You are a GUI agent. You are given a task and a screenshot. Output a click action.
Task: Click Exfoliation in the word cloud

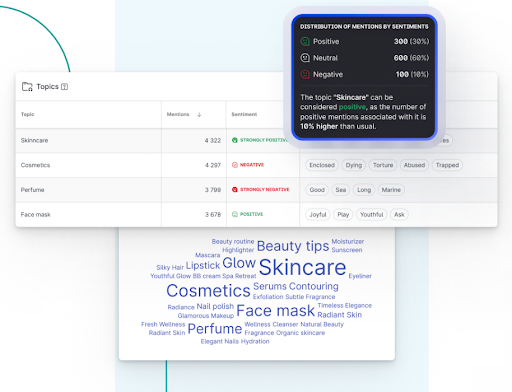pyautogui.click(x=268, y=297)
